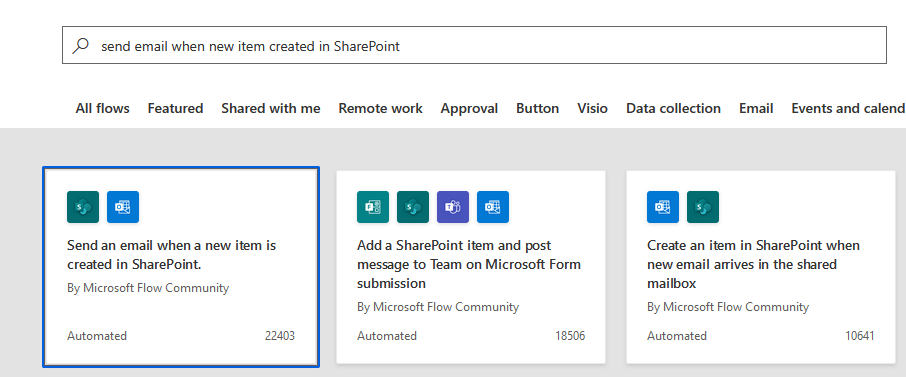
Task: Open 'Send an email when a new item' template
Action: pyautogui.click(x=181, y=267)
